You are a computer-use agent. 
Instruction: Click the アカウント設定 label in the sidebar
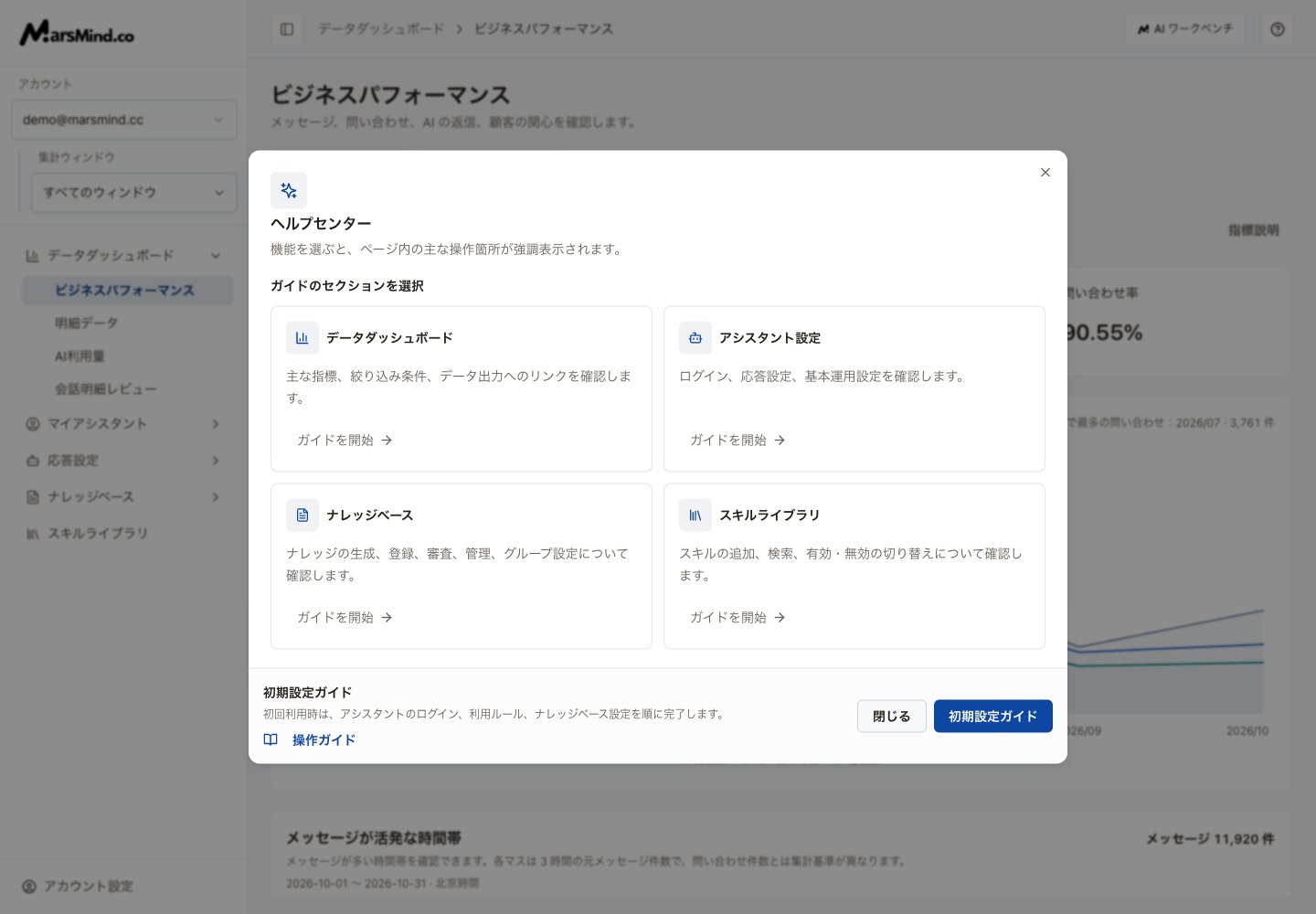[89, 887]
